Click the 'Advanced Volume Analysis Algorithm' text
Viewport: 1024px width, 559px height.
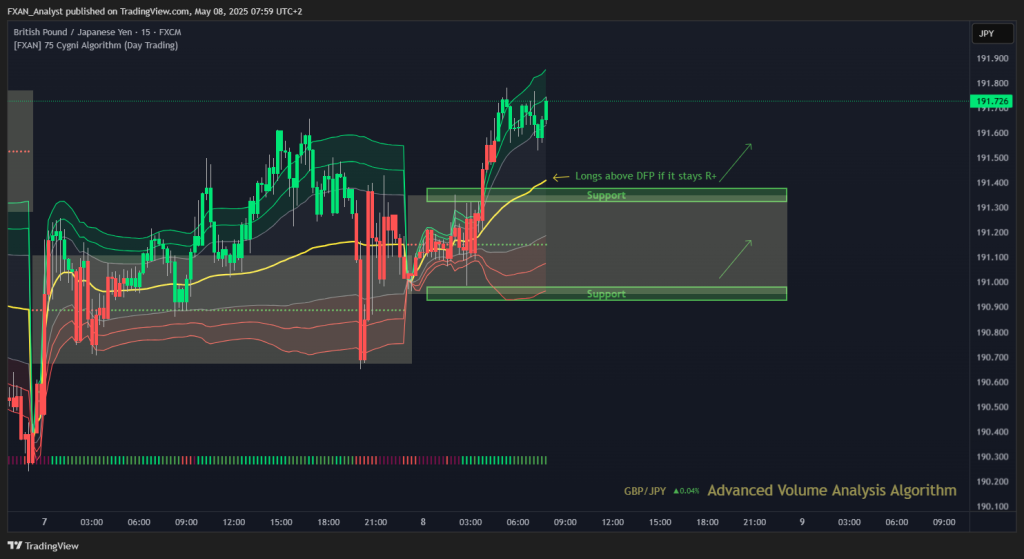tap(832, 490)
